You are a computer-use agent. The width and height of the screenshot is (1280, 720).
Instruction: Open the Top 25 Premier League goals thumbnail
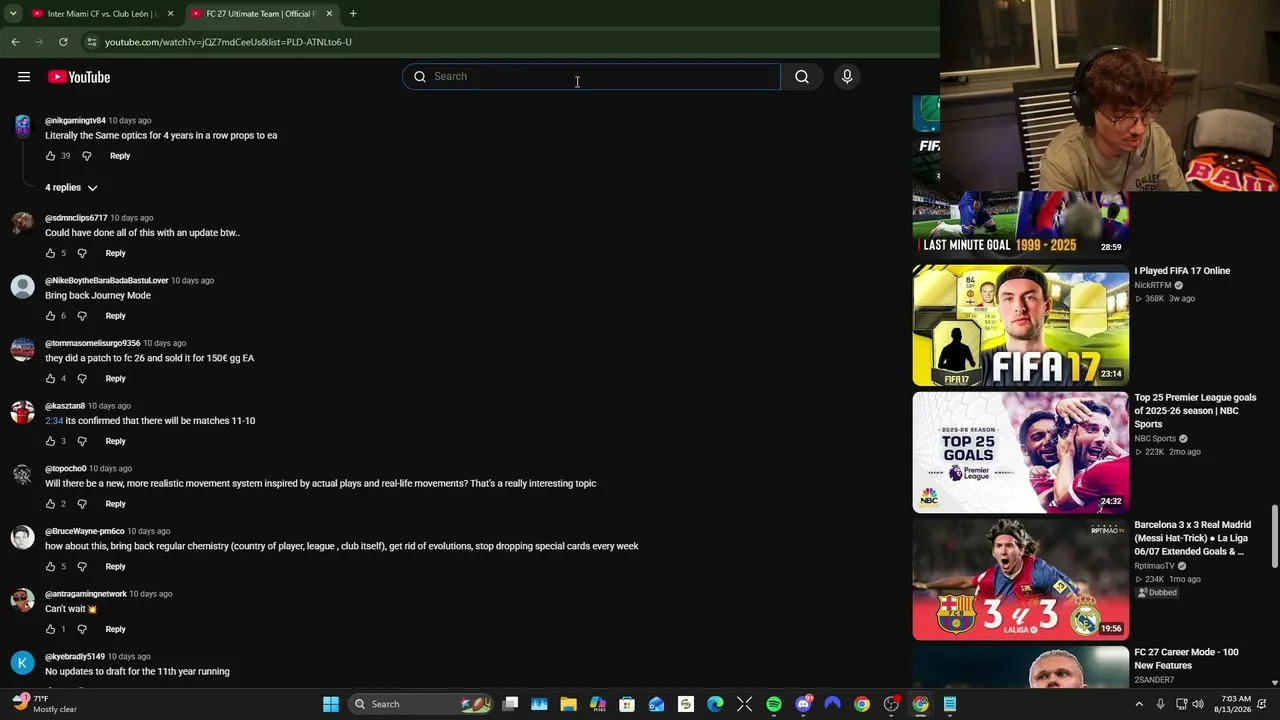coord(1021,452)
